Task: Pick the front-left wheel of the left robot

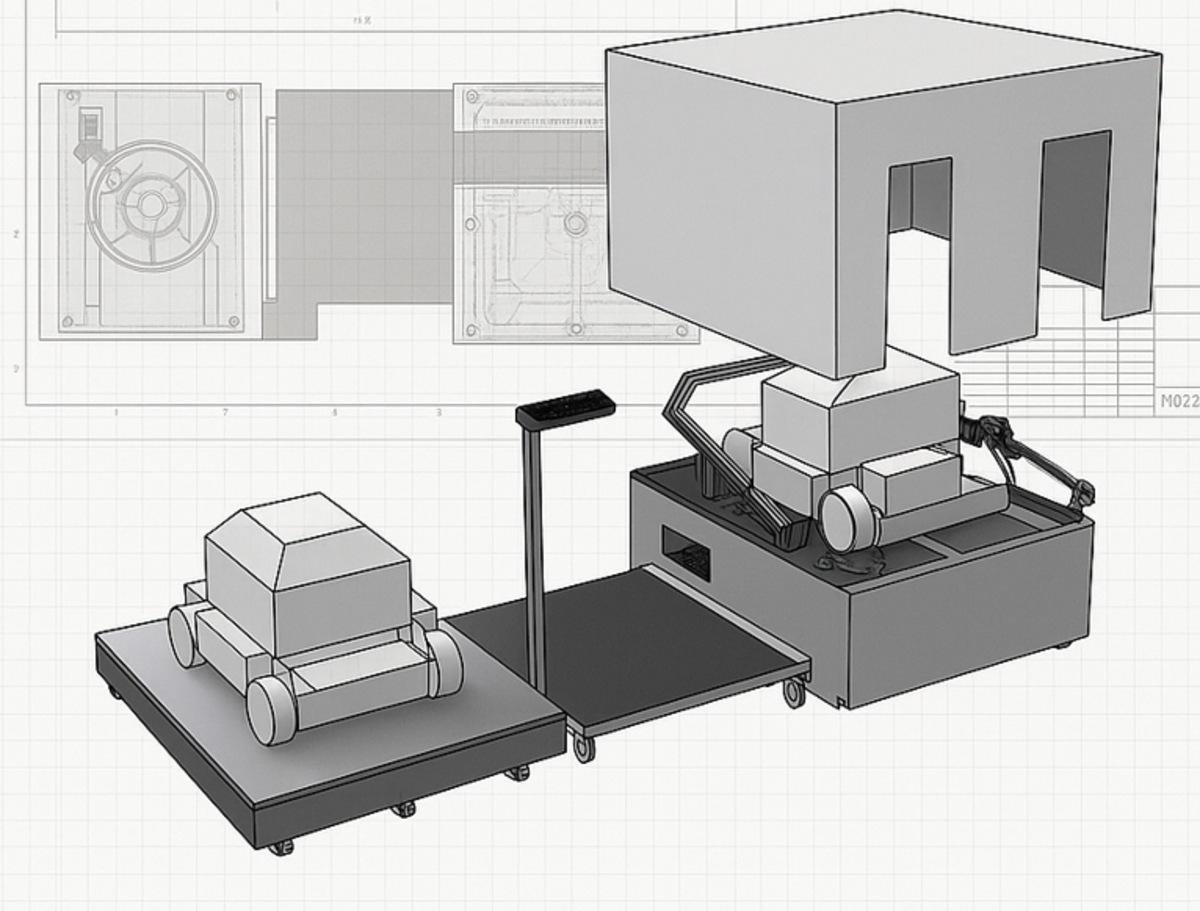Action: point(272,710)
